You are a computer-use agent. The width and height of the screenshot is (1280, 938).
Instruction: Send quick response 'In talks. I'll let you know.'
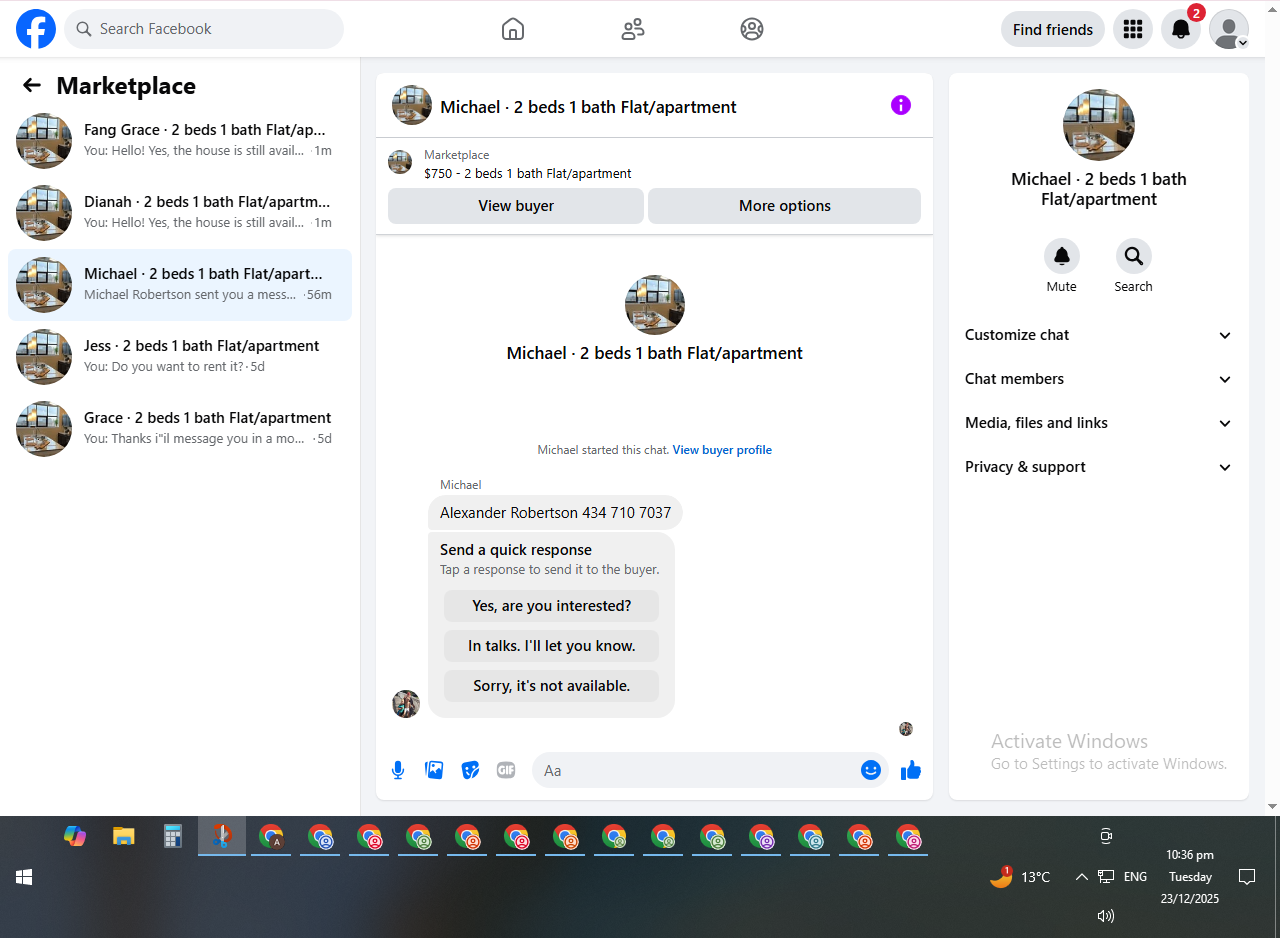[x=552, y=646]
